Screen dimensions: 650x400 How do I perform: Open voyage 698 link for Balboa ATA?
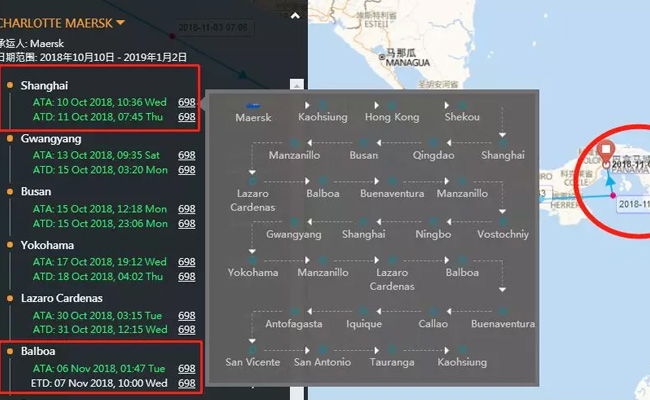[x=187, y=368]
